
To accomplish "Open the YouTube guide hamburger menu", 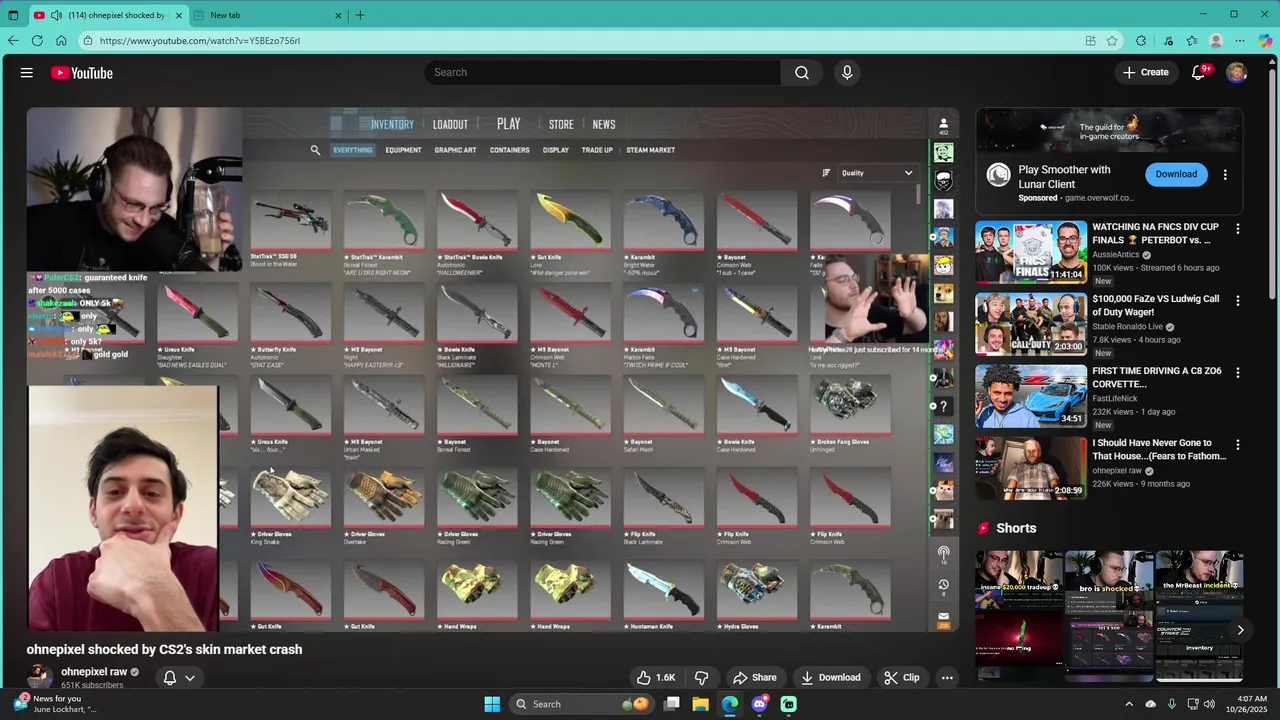I will click(x=27, y=73).
